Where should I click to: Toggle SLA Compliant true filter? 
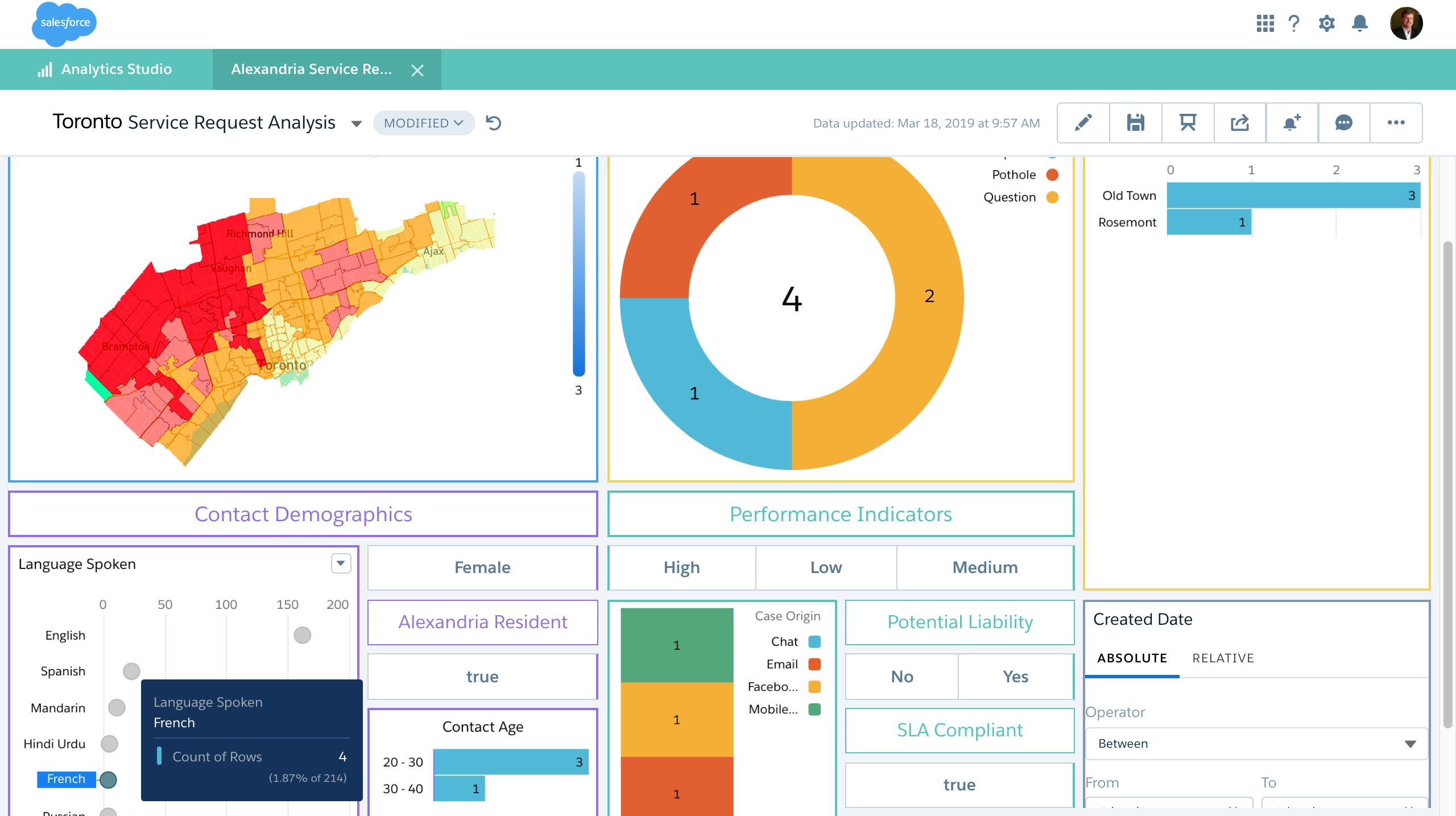click(959, 785)
